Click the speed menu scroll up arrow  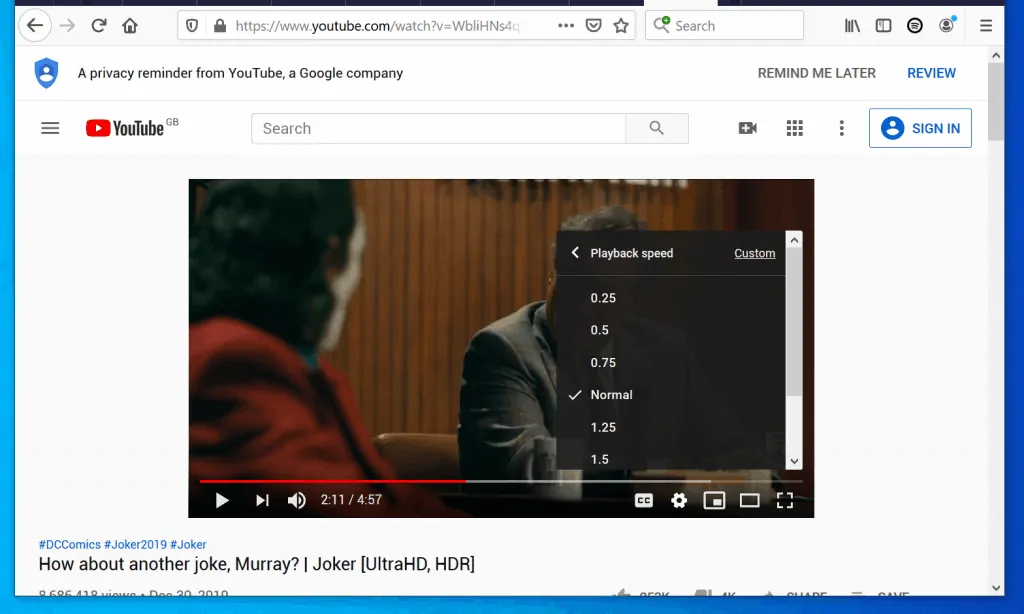[794, 240]
